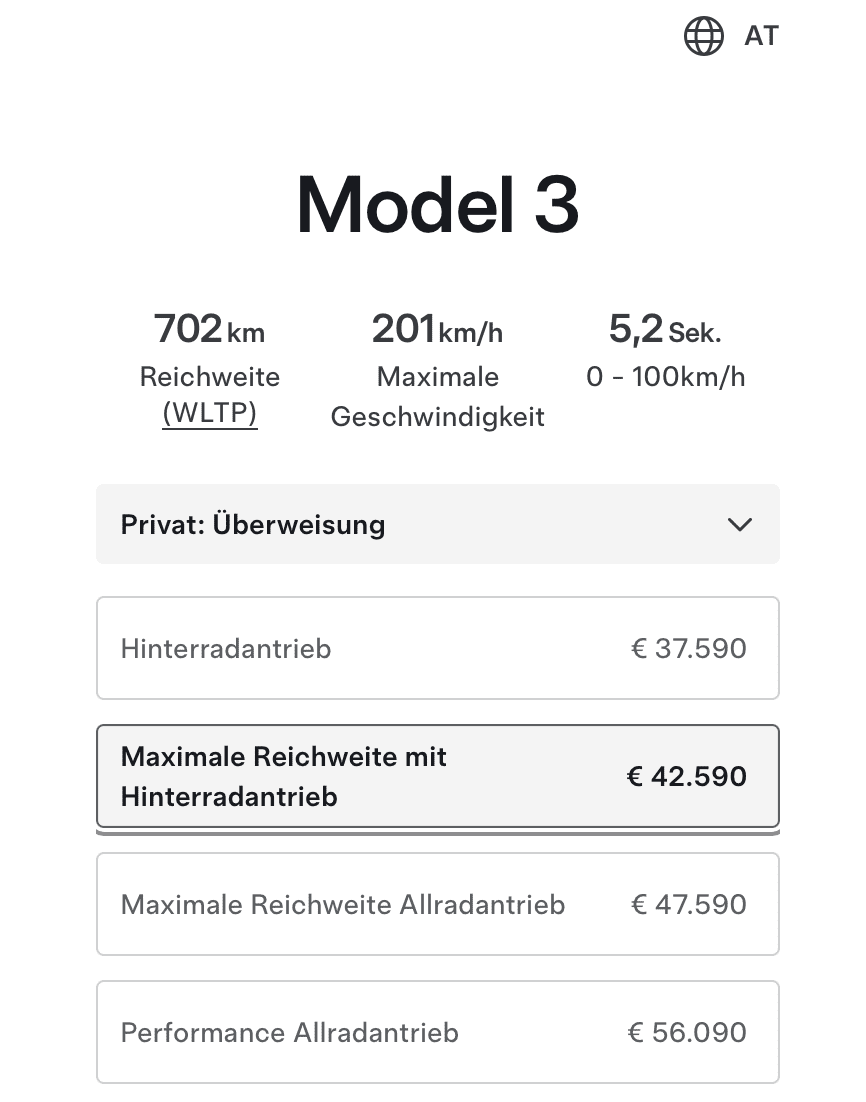Image resolution: width=866 pixels, height=1102 pixels.
Task: Open the AT region selector
Action: tap(761, 37)
